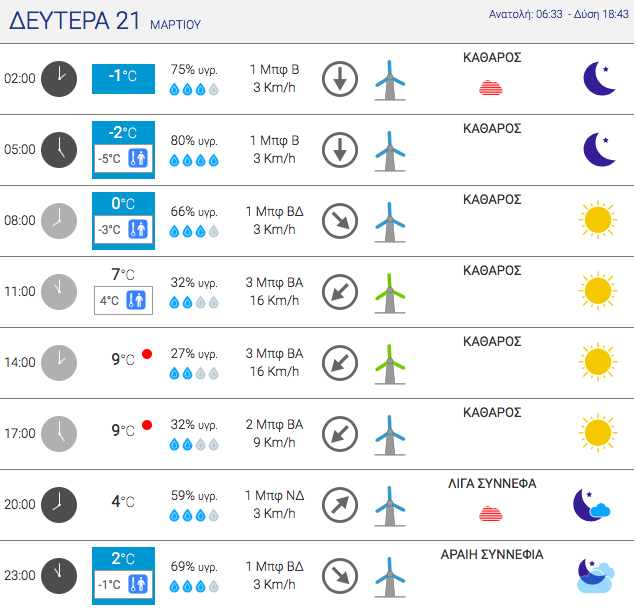The image size is (637, 608).
Task: Click the 2°C temperature box at 23:00
Action: coord(124,576)
